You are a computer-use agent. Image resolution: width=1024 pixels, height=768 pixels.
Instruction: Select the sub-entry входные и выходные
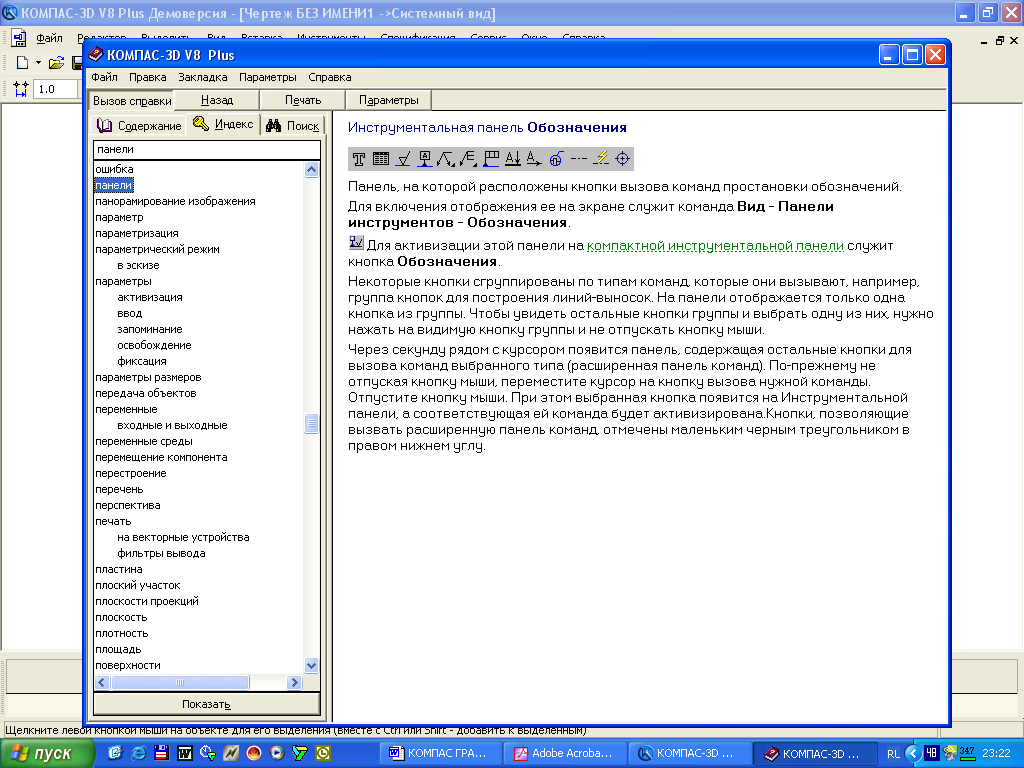coord(172,425)
